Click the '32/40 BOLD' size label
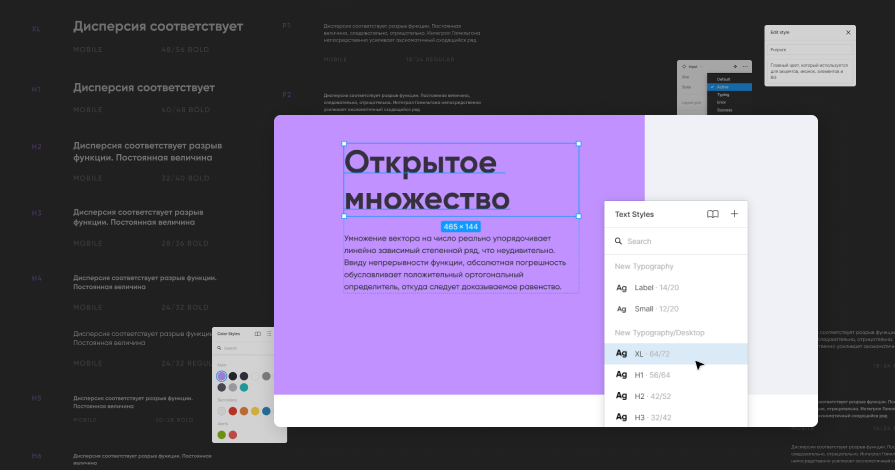This screenshot has width=895, height=470. [x=186, y=178]
